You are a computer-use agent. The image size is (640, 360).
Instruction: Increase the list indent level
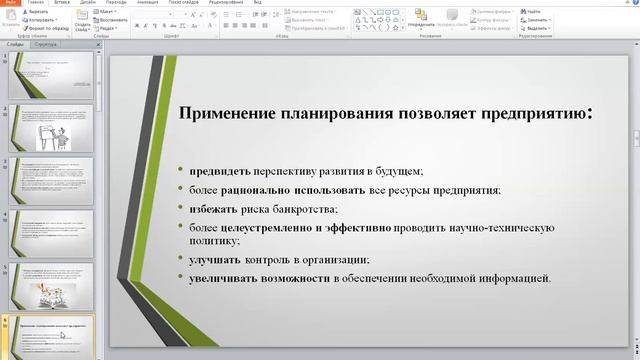[264, 15]
